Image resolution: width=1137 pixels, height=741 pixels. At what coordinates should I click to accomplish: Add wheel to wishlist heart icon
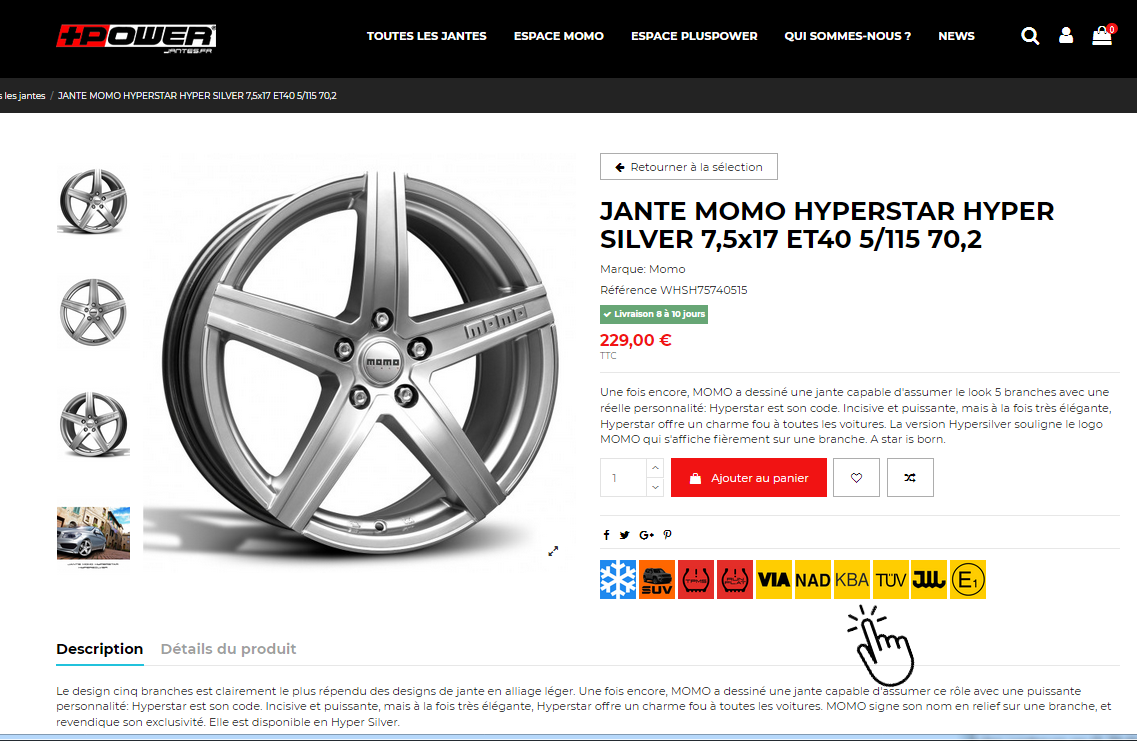pyautogui.click(x=856, y=478)
